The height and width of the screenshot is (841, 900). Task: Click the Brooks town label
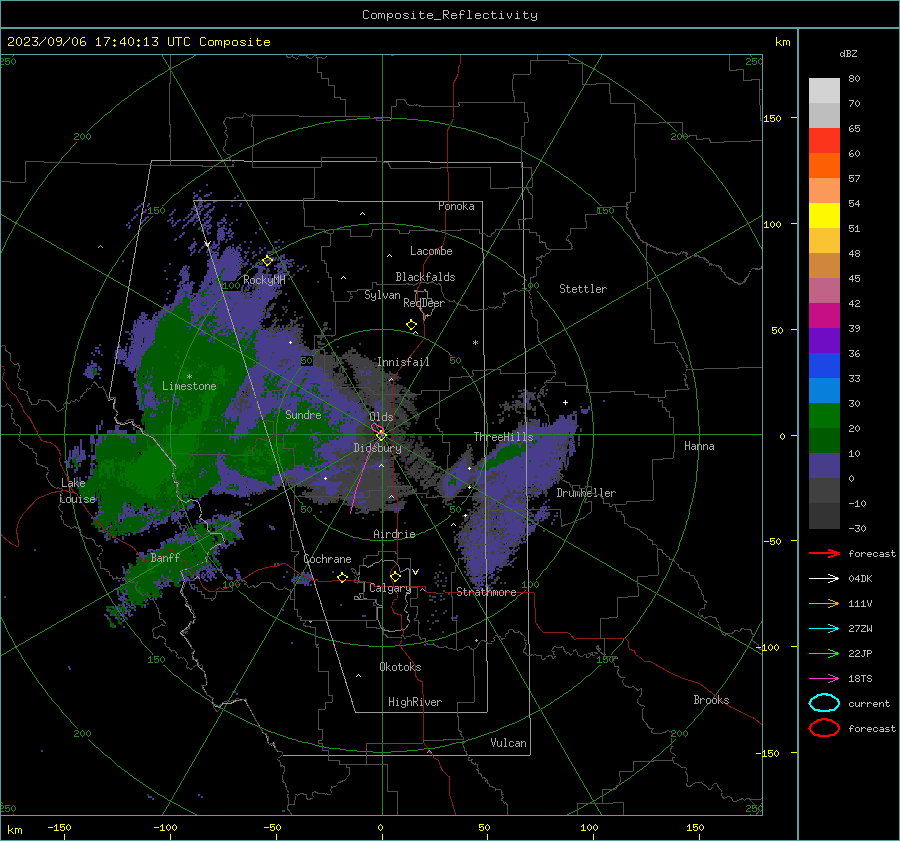711,700
